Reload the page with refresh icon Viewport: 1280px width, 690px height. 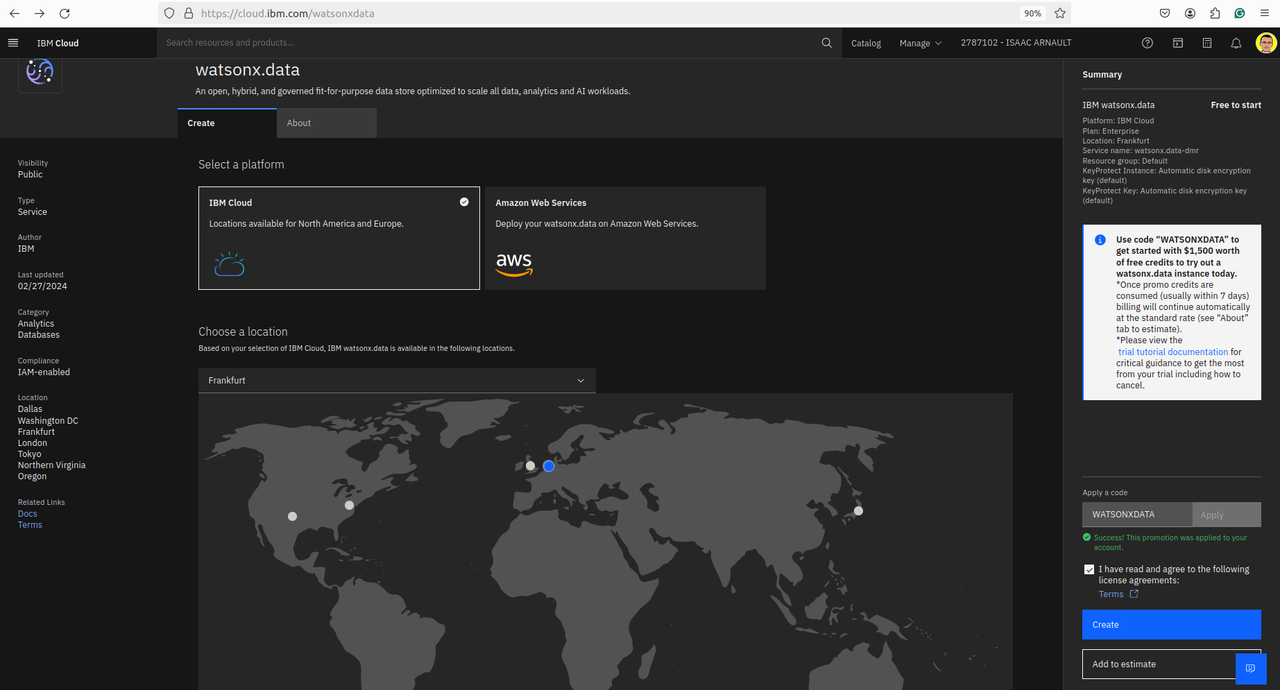pos(65,13)
